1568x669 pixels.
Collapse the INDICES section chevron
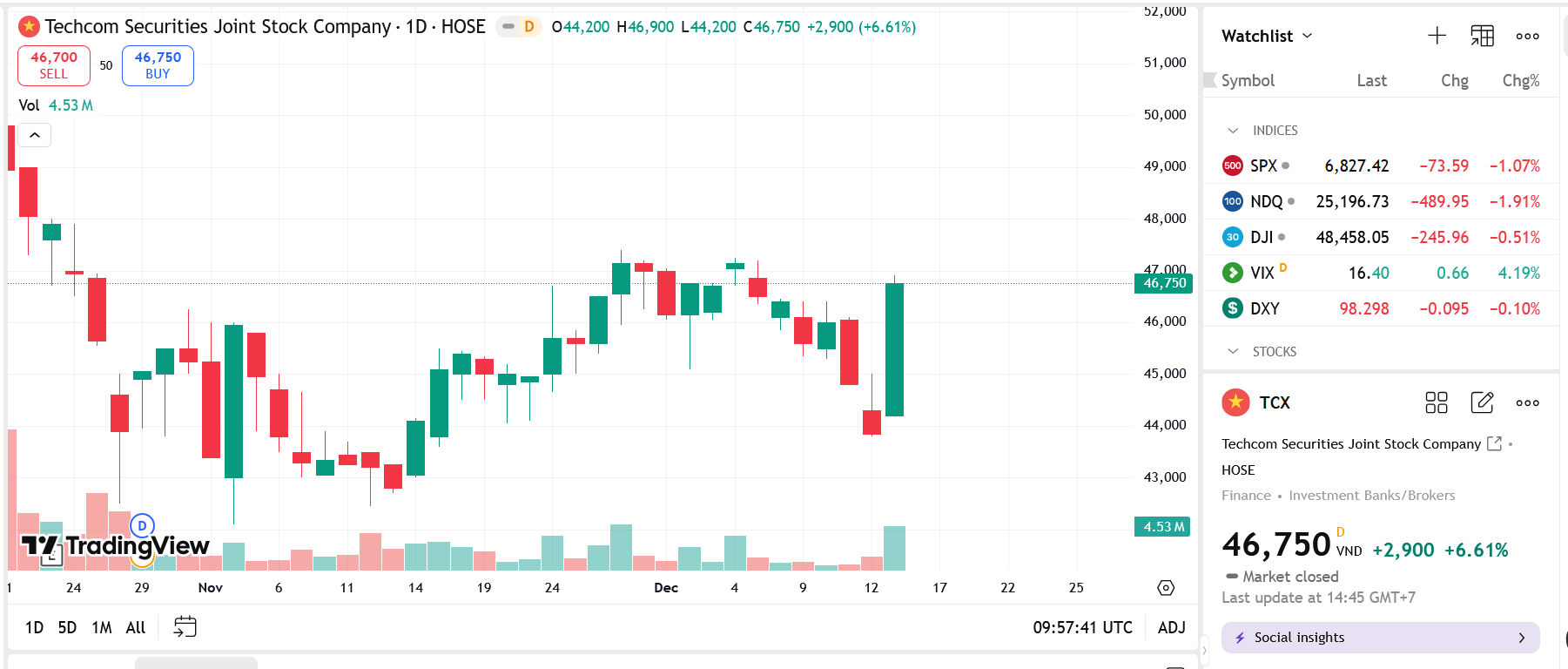point(1232,130)
